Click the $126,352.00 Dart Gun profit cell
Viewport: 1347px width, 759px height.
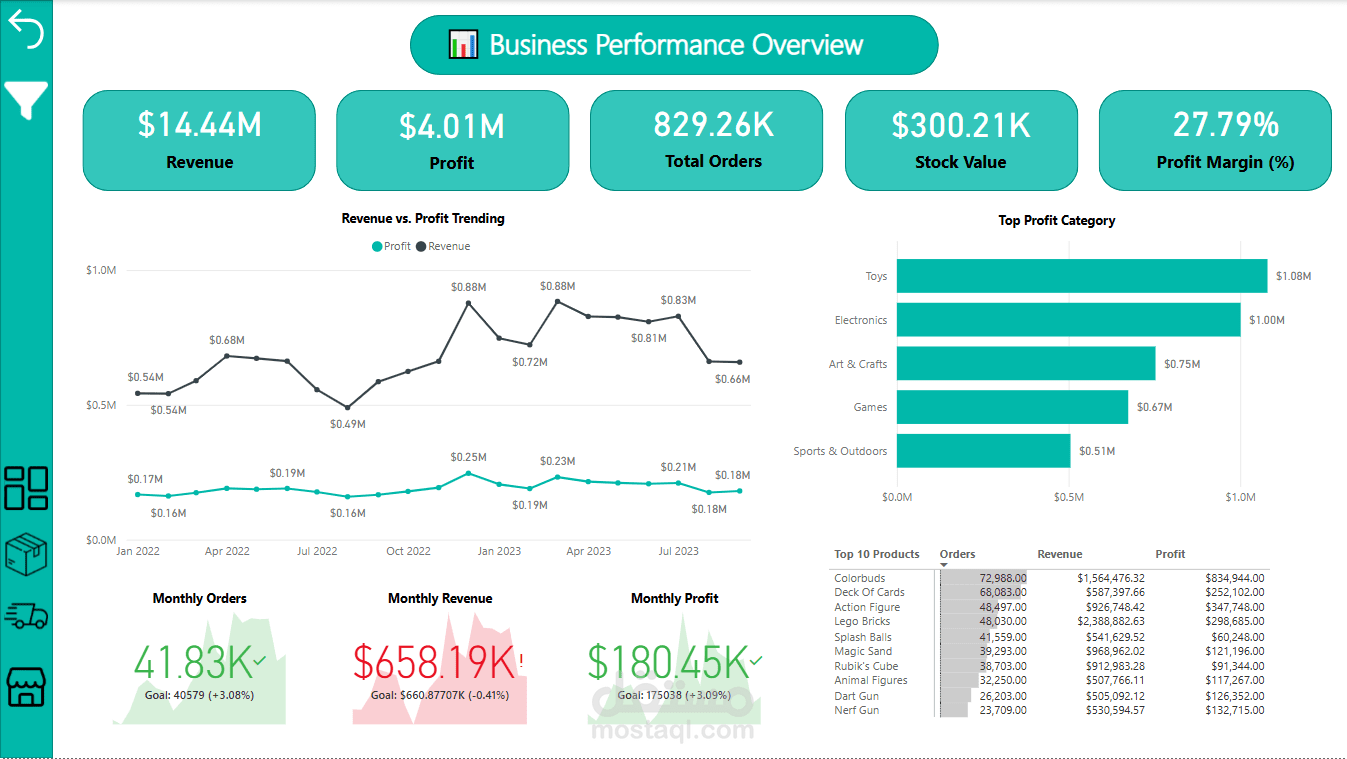tap(1234, 696)
